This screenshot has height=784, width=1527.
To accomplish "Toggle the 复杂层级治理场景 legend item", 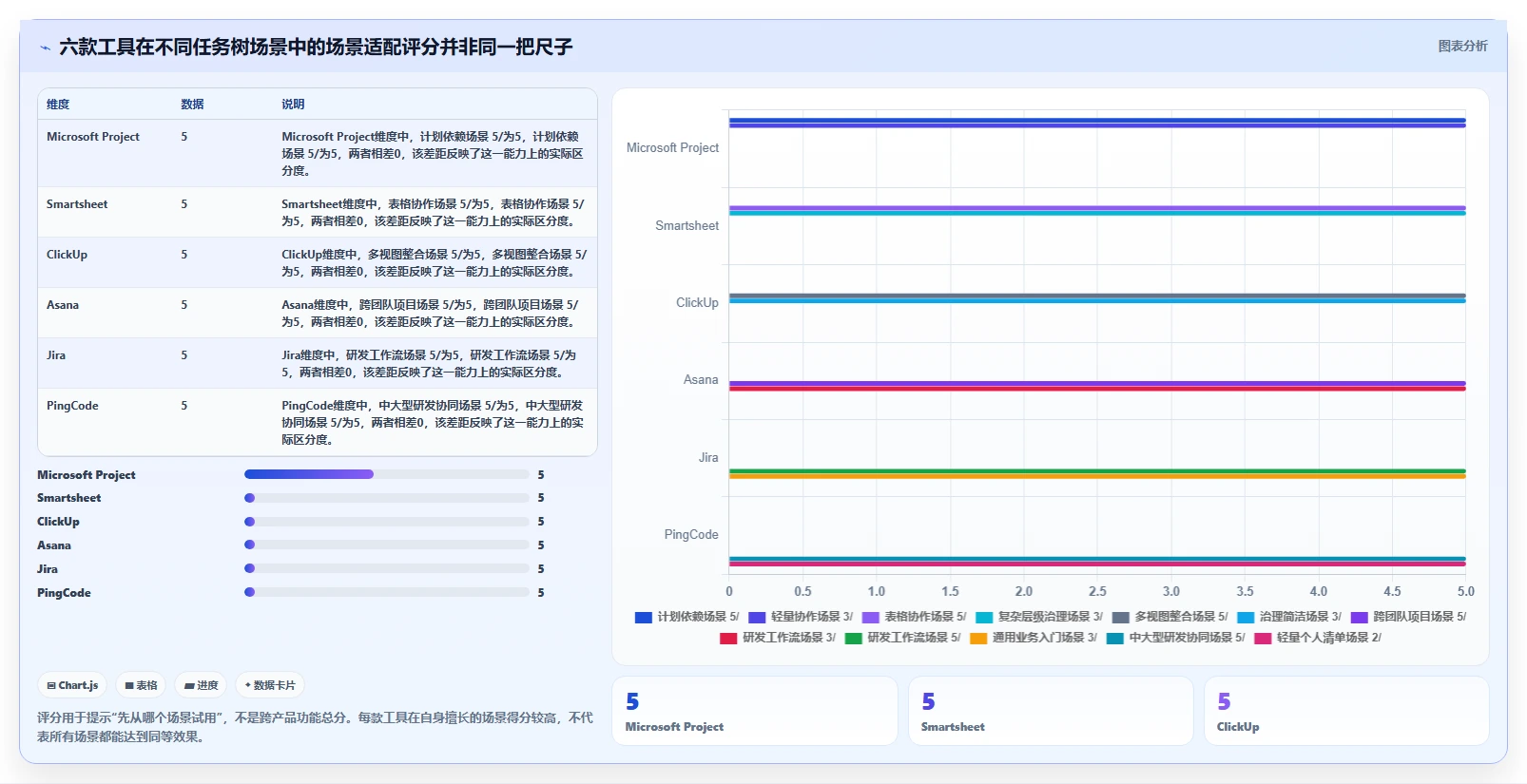I will tap(1039, 617).
